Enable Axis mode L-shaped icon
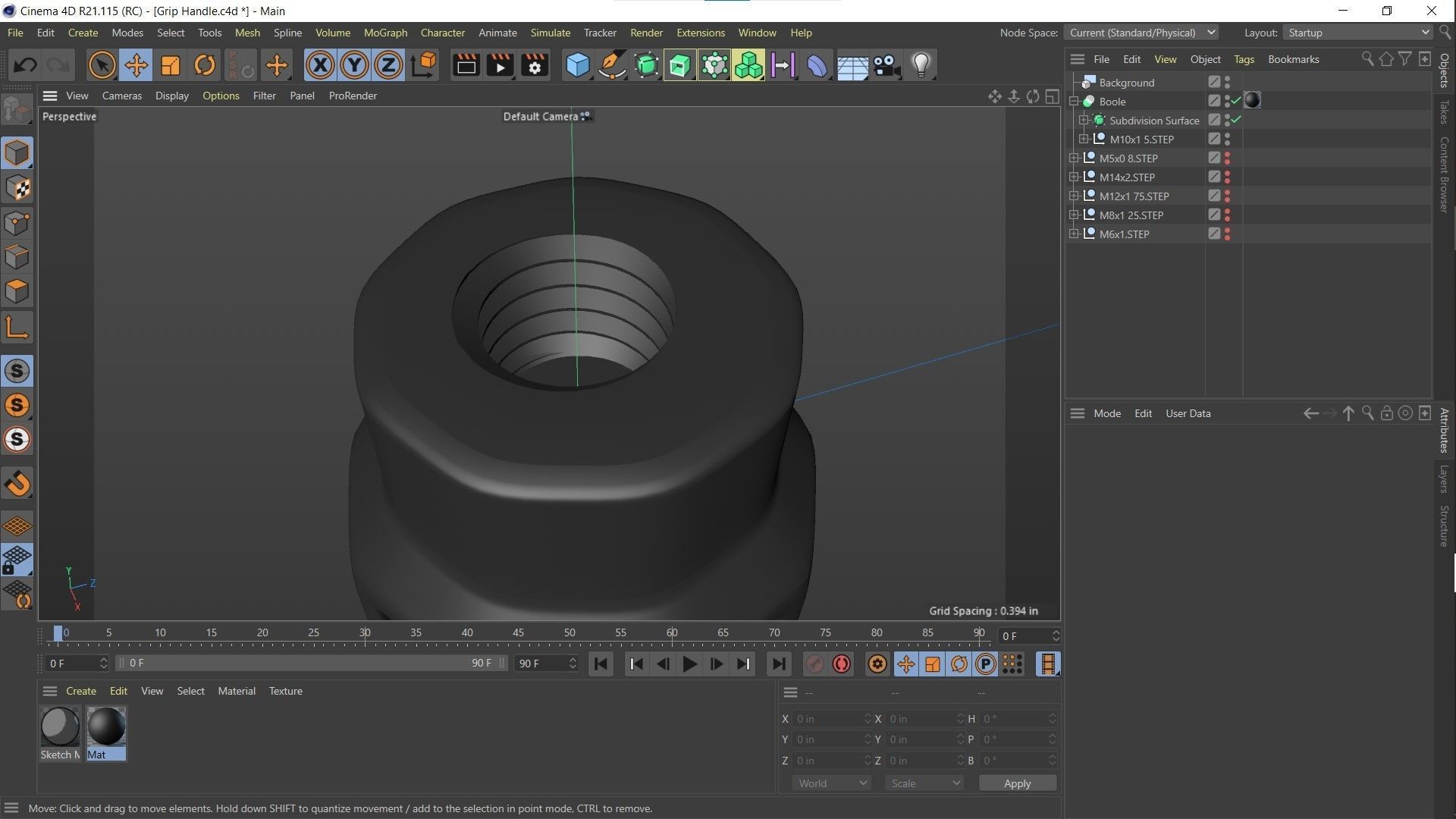 pos(17,327)
